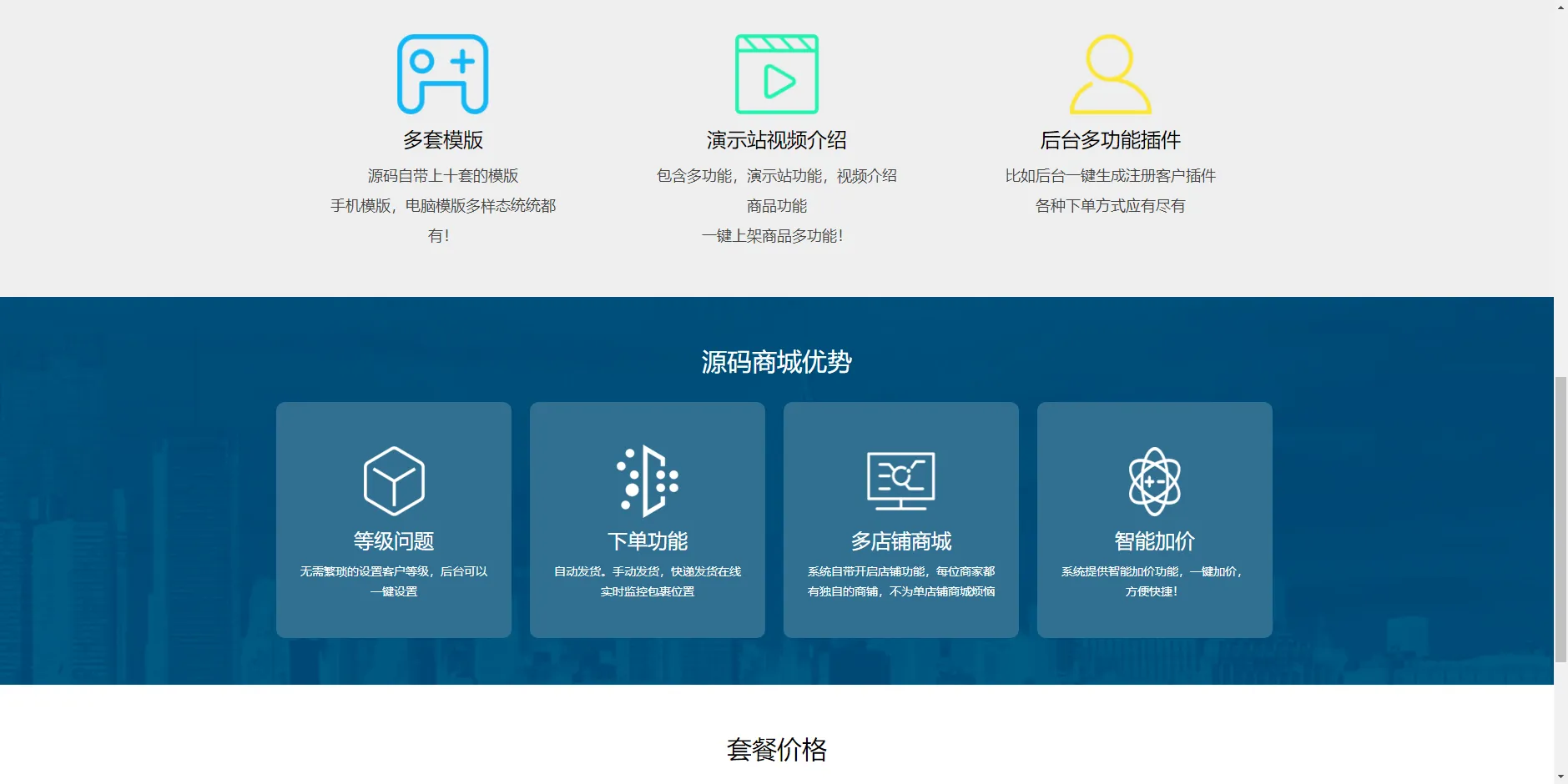Click the 源码商城优势 section heading
1568x784 pixels.
coord(777,363)
